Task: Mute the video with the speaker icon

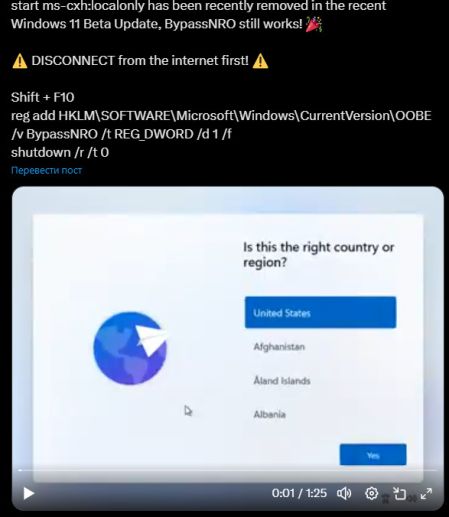Action: (x=344, y=493)
